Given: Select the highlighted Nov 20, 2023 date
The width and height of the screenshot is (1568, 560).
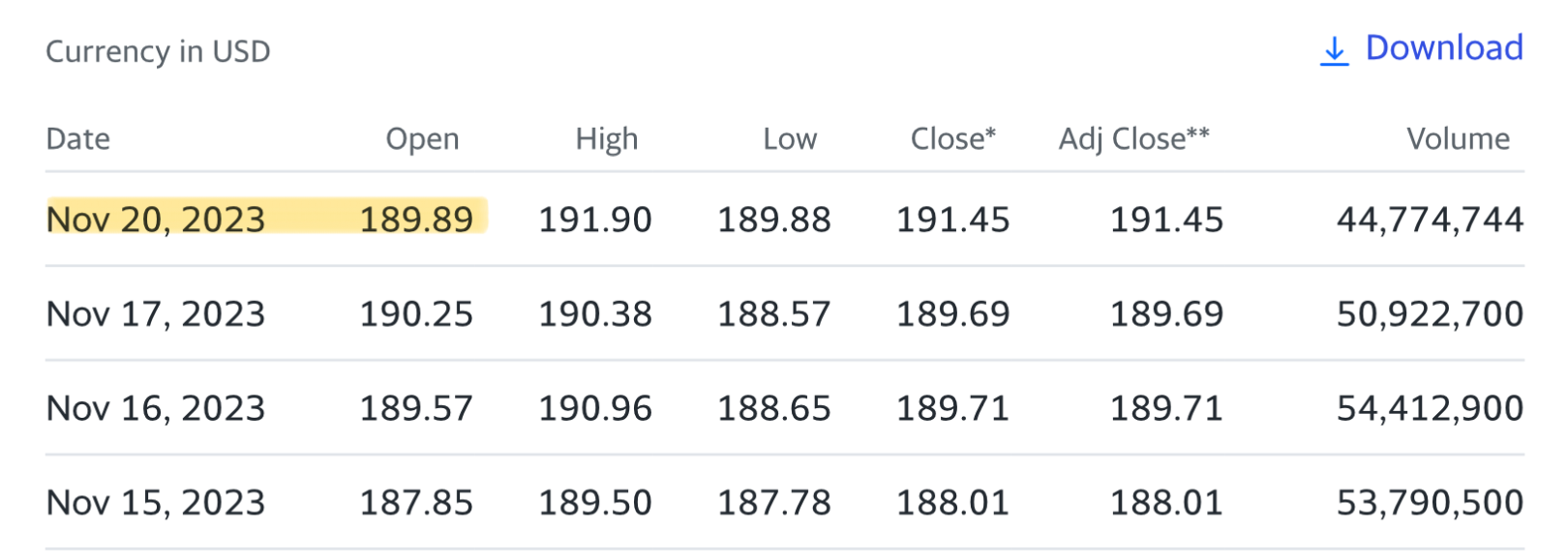Looking at the screenshot, I should click(156, 220).
